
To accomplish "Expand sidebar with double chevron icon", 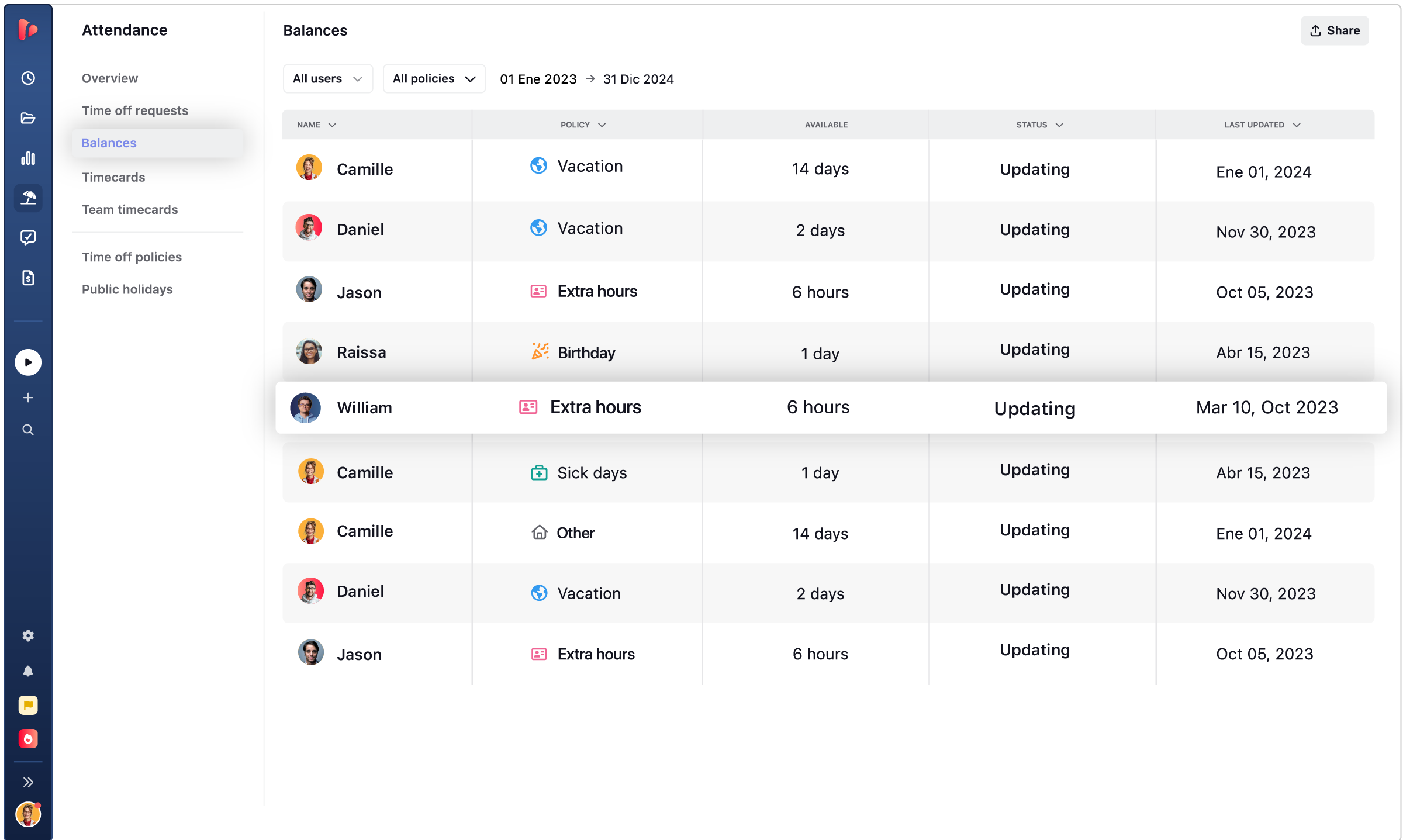I will [28, 782].
